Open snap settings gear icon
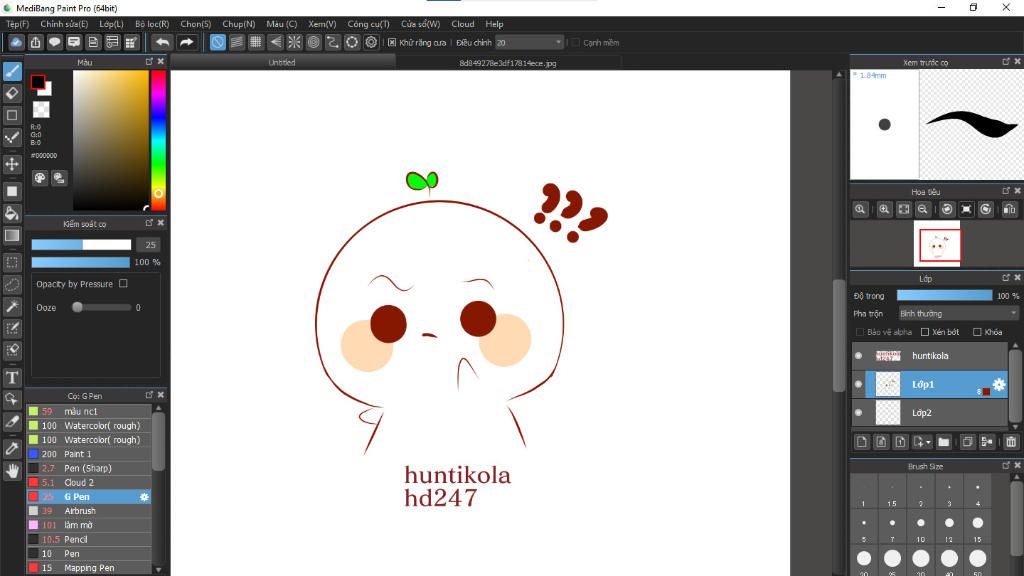Image resolution: width=1024 pixels, height=576 pixels. (x=371, y=42)
